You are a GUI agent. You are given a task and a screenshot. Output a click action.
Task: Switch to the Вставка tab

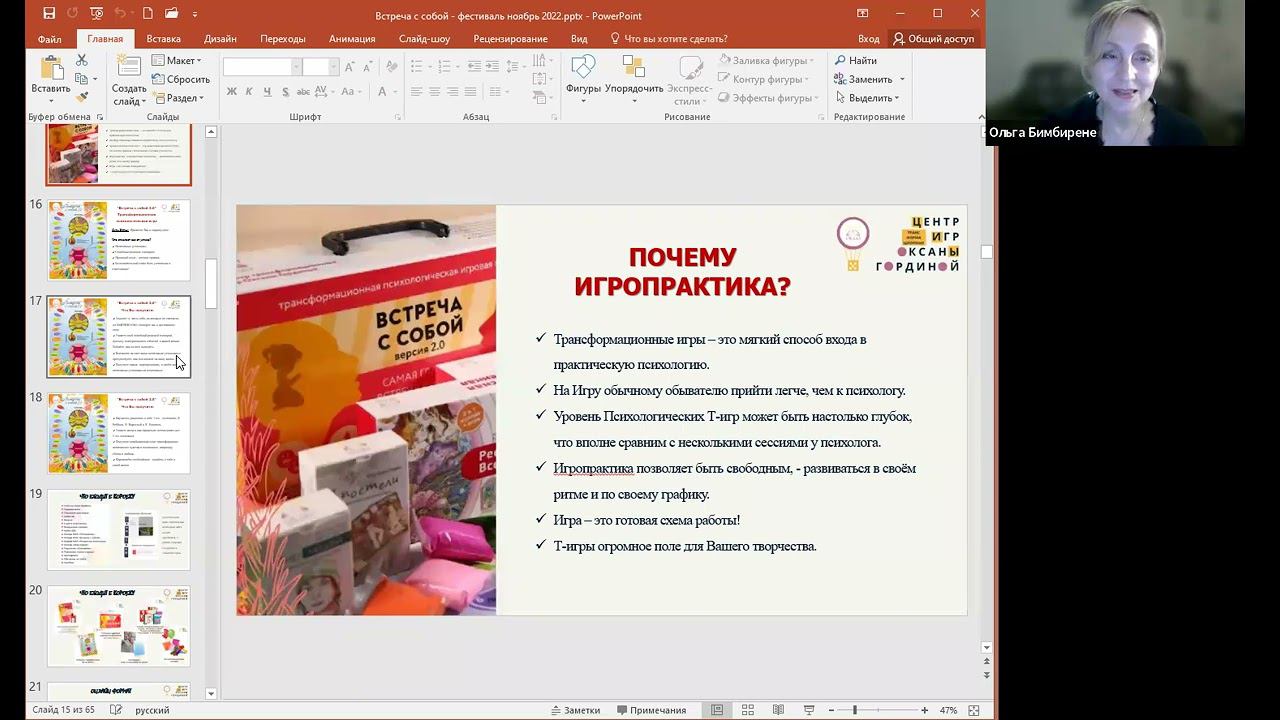[x=164, y=39]
